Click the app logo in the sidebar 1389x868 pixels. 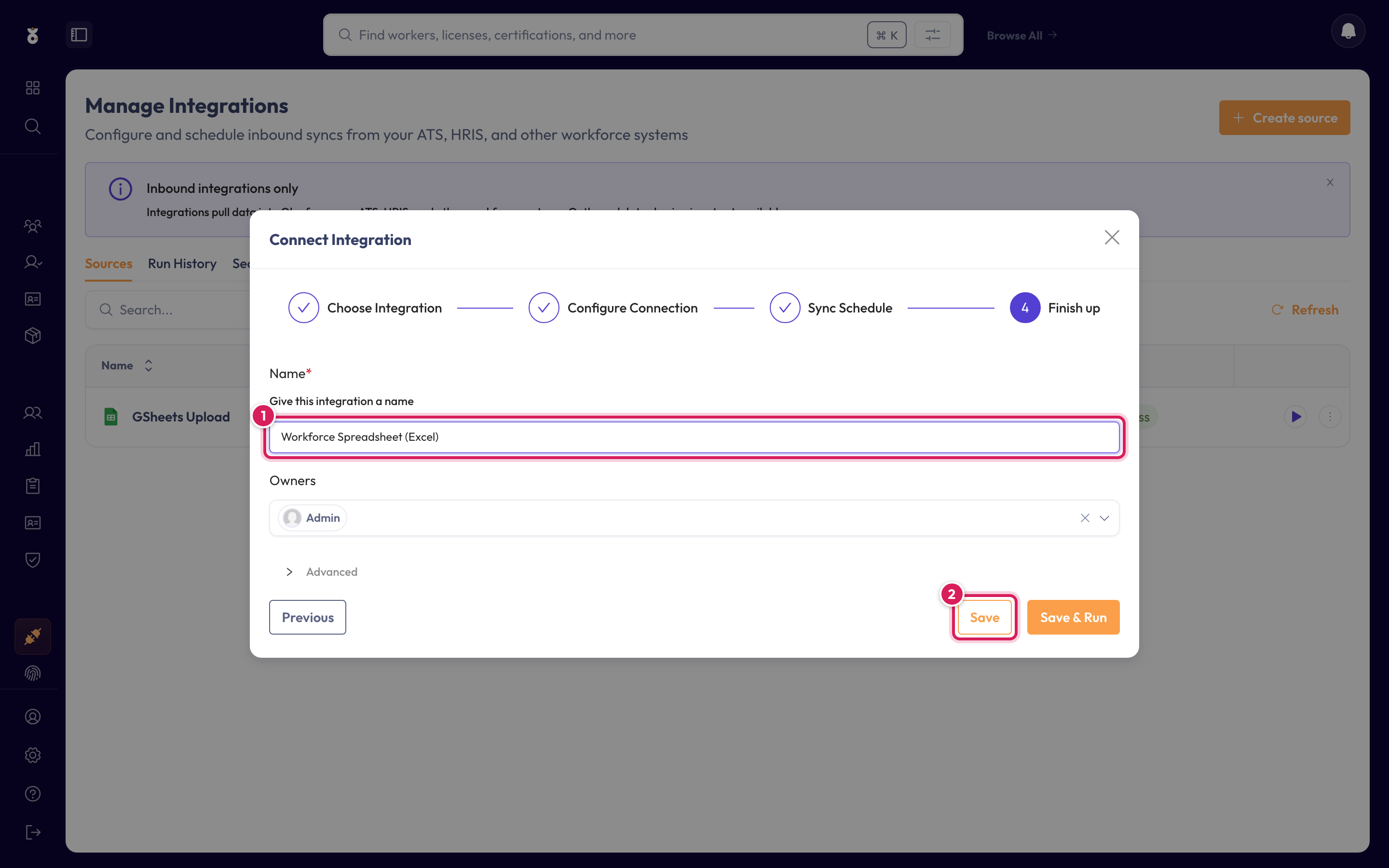pyautogui.click(x=33, y=35)
